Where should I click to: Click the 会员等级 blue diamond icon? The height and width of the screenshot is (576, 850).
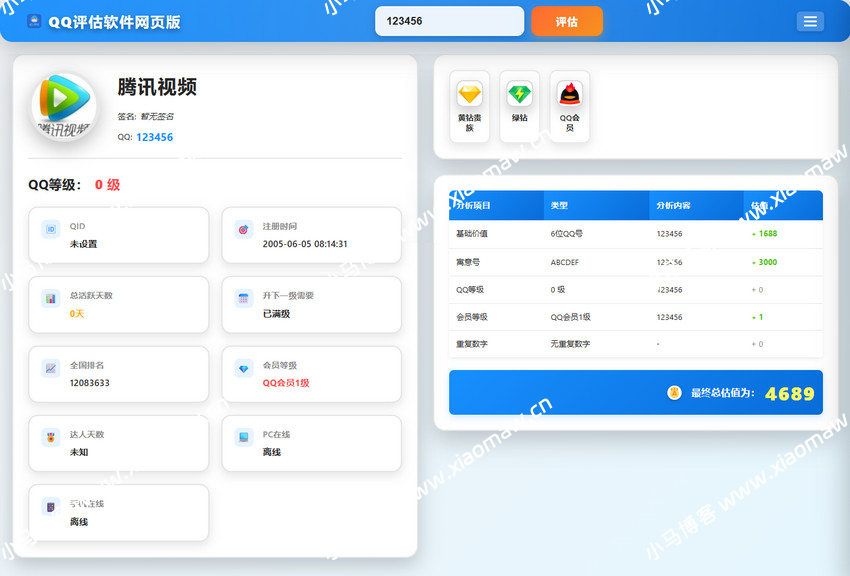244,367
